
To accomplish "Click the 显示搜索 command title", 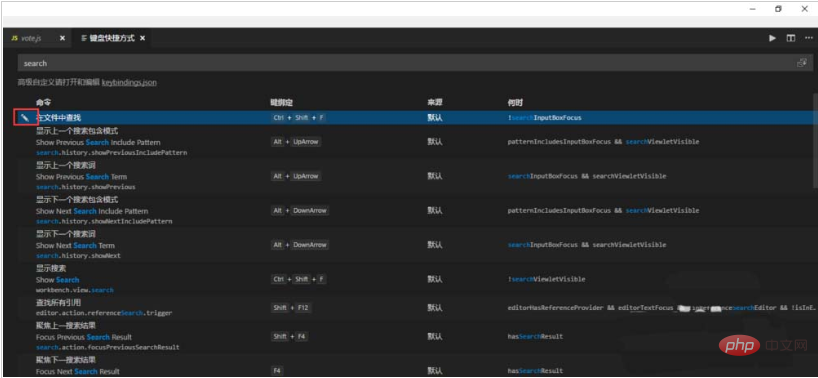I will [51, 269].
